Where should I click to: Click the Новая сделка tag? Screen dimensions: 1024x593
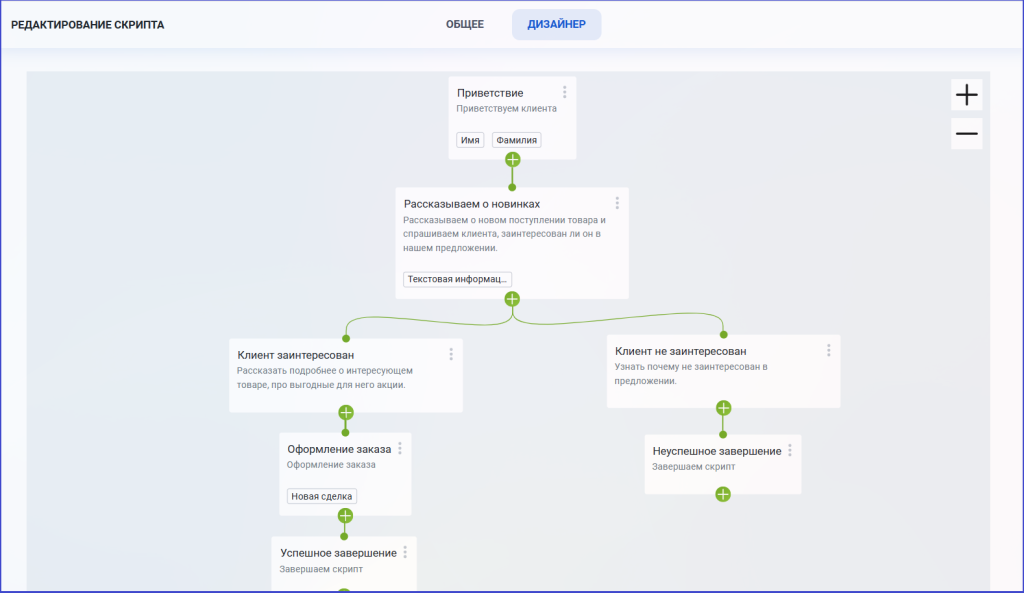(x=322, y=496)
